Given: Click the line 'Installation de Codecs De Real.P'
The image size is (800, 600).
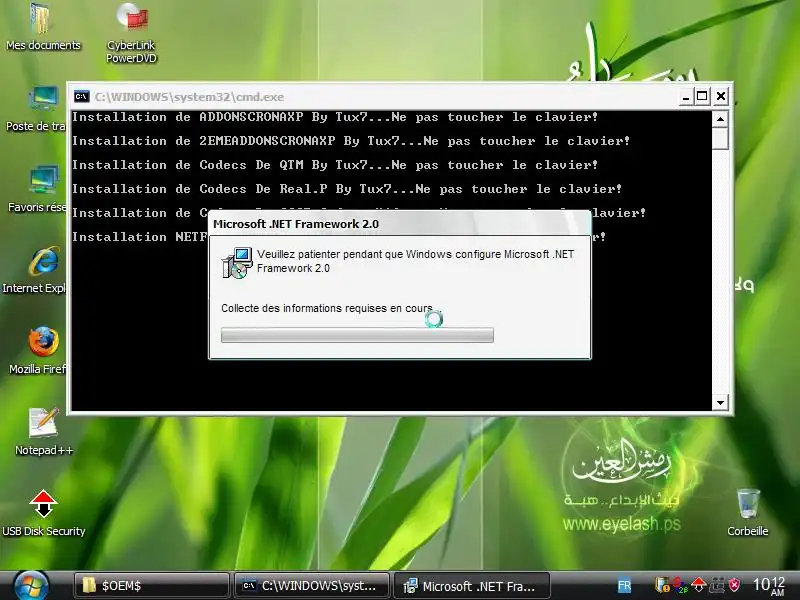Looking at the screenshot, I should (347, 189).
